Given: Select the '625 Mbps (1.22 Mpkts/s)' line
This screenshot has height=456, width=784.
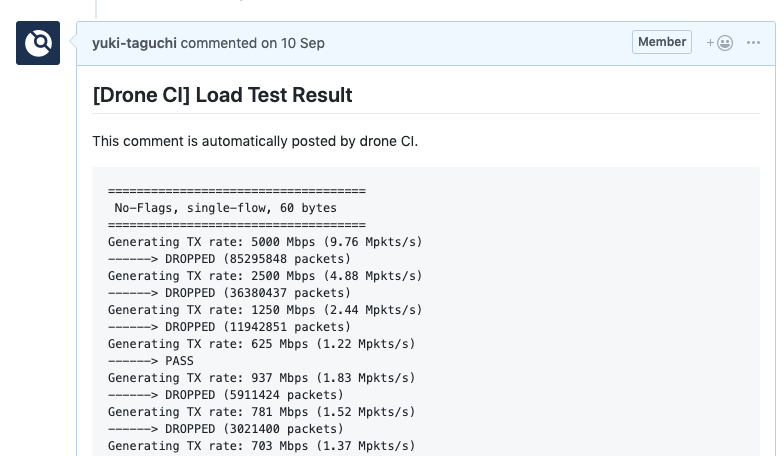Looking at the screenshot, I should tap(262, 344).
